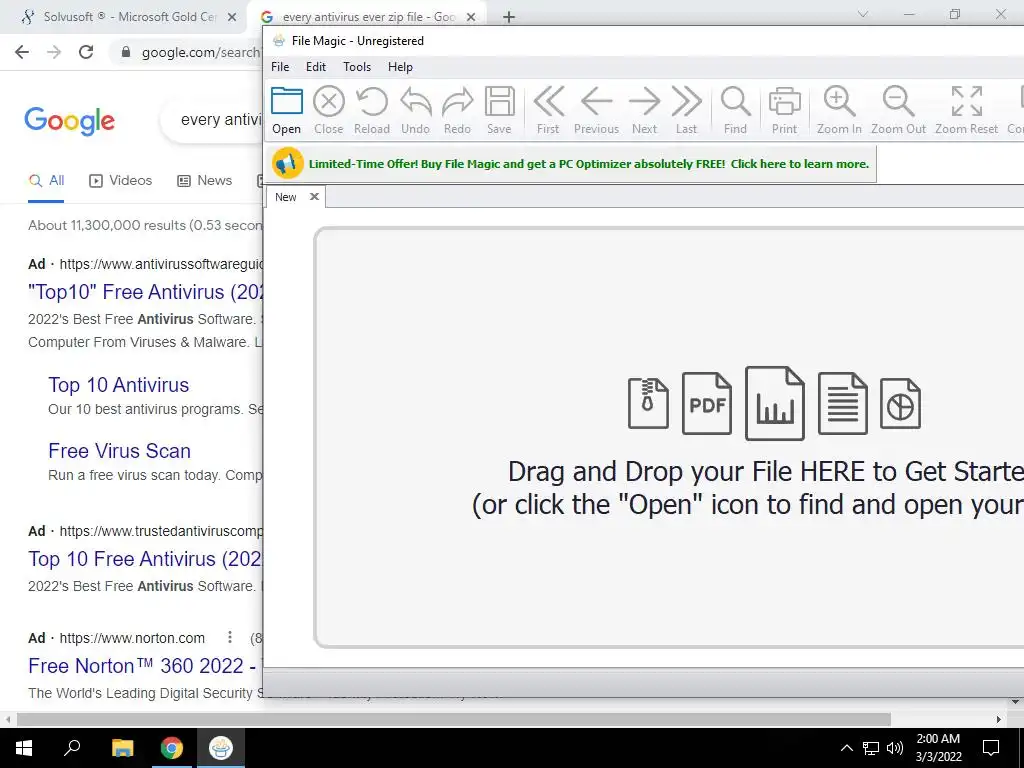Click the File Magic taskbar icon
This screenshot has width=1024, height=768.
[x=221, y=748]
